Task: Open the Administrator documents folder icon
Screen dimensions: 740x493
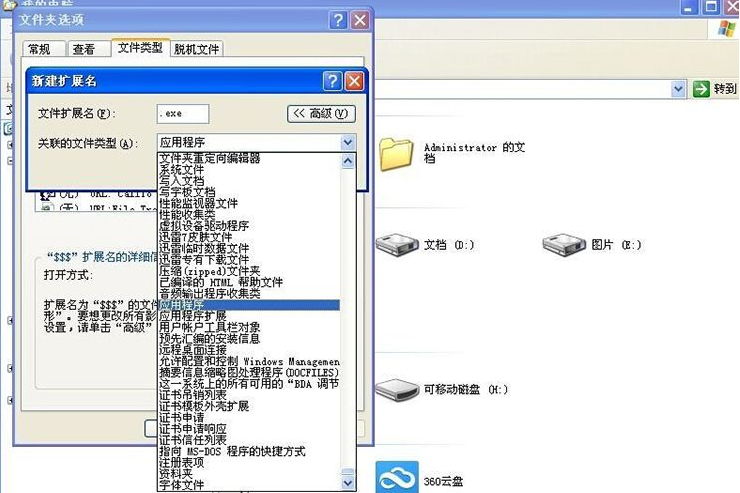Action: 396,154
